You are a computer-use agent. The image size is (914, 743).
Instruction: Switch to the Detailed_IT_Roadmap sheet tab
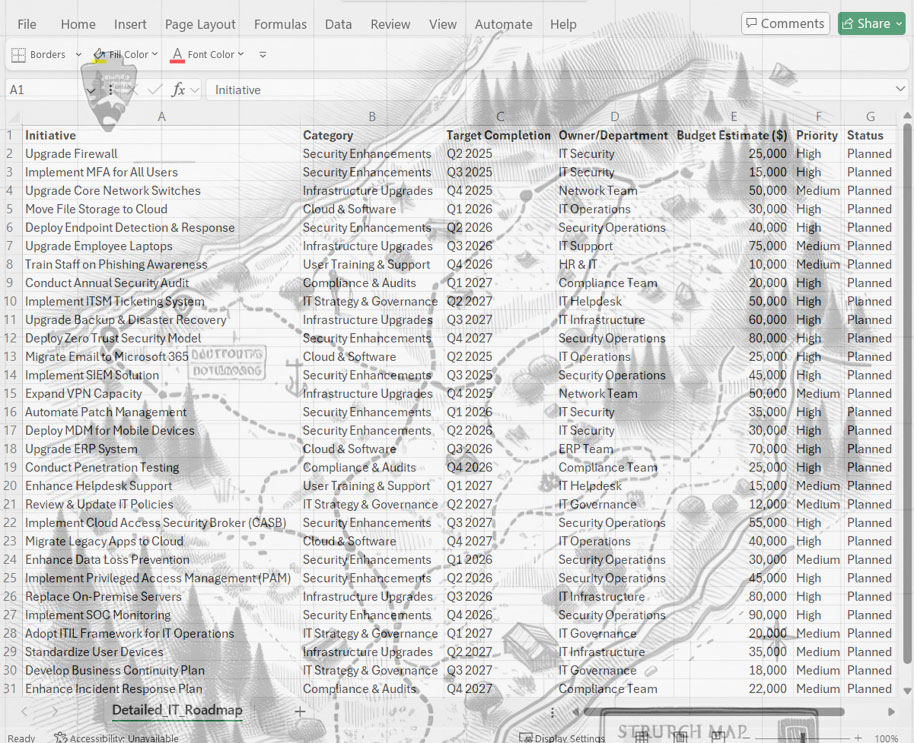click(x=177, y=710)
